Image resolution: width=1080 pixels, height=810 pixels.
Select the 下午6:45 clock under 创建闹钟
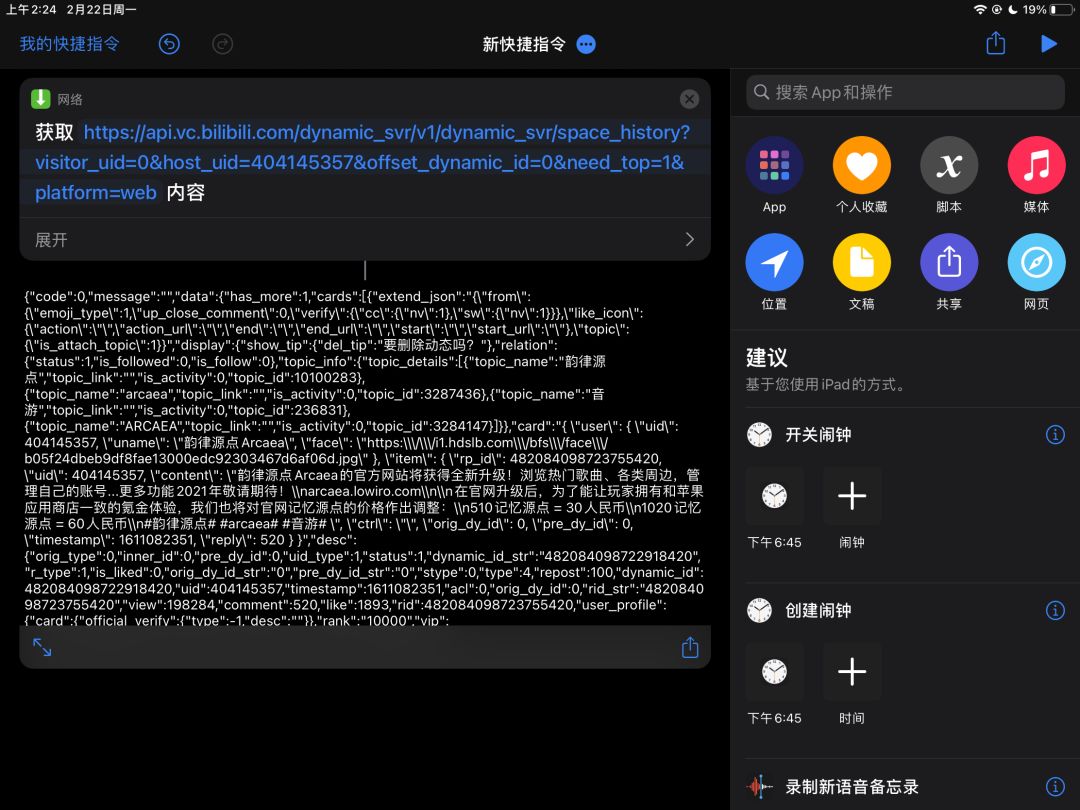click(x=774, y=672)
